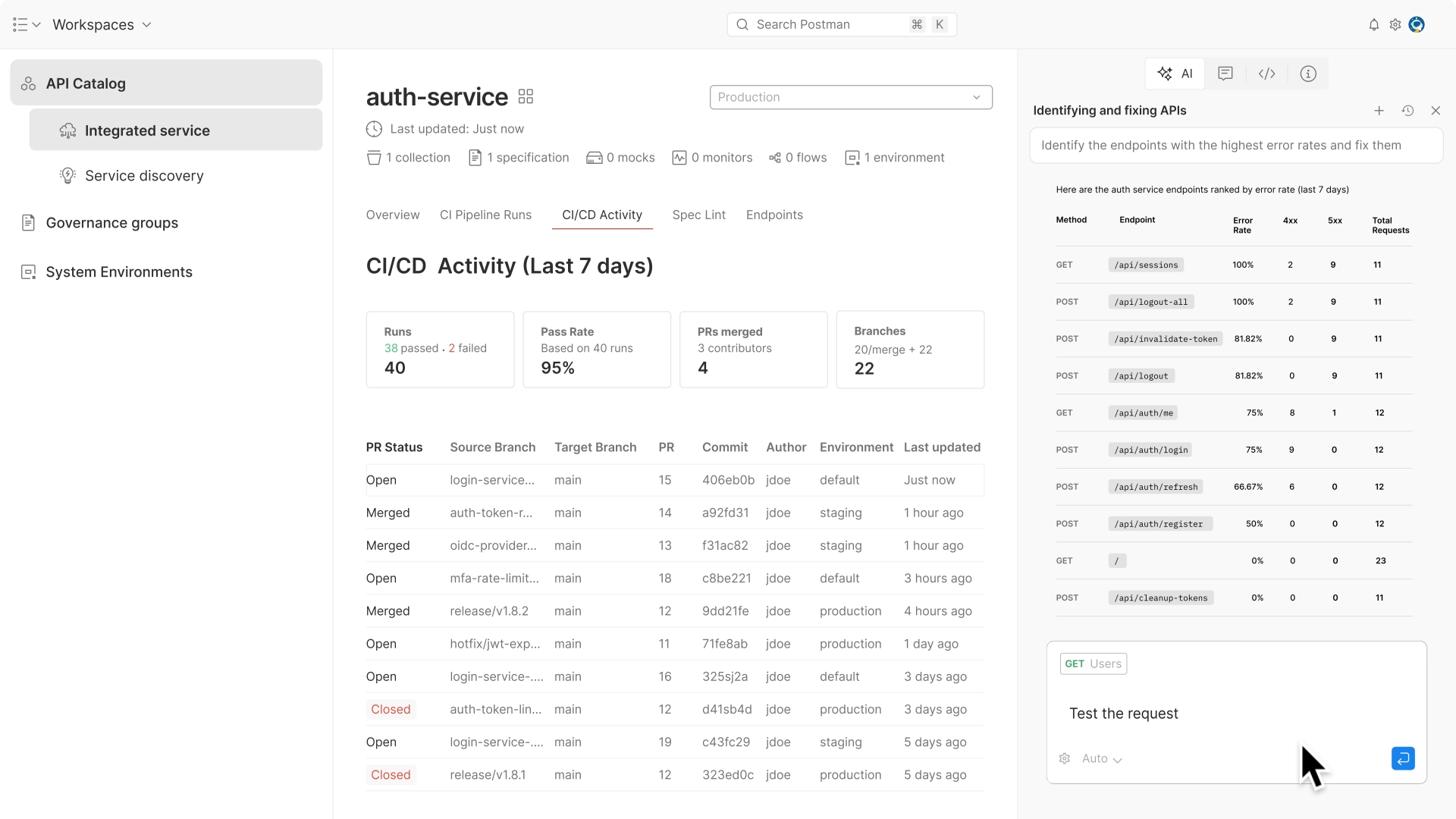Open the notifications bell
The image size is (1456, 819).
(x=1373, y=25)
